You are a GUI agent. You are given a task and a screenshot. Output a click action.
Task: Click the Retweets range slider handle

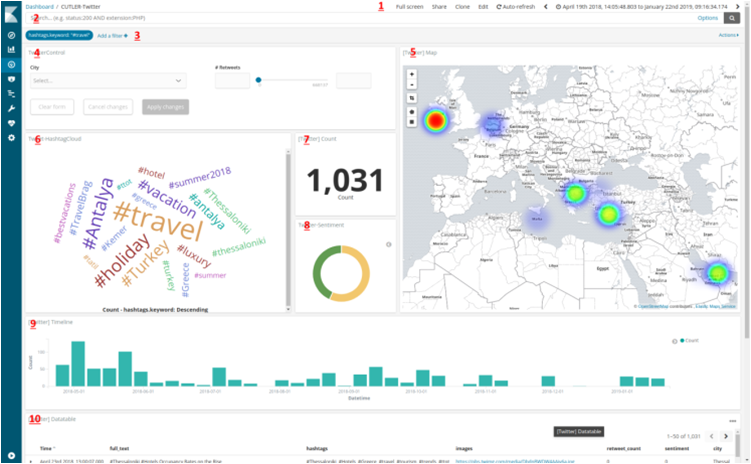(258, 79)
